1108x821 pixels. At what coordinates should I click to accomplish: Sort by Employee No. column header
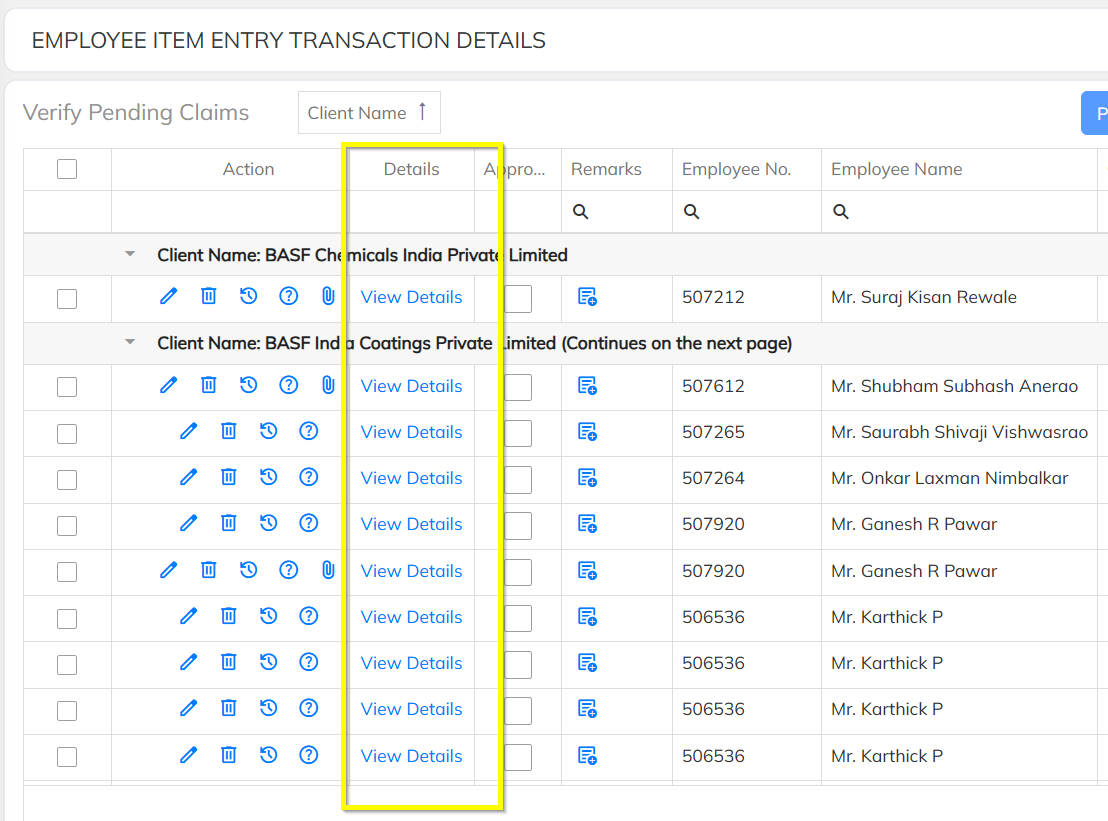(x=736, y=170)
